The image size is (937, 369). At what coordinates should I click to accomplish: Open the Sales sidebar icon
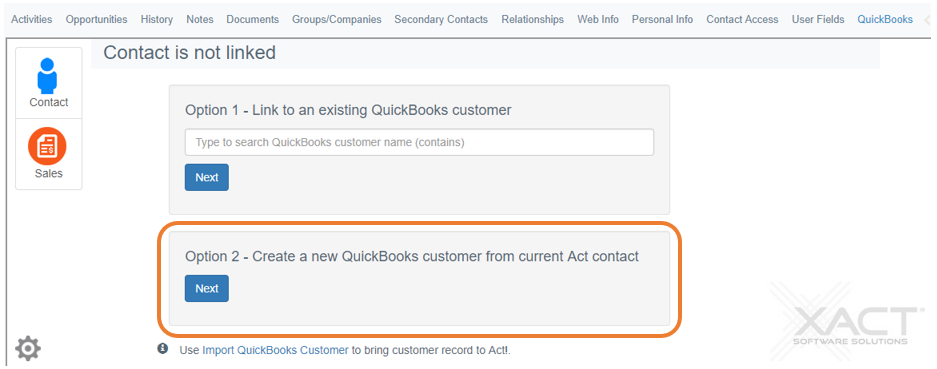pos(48,154)
